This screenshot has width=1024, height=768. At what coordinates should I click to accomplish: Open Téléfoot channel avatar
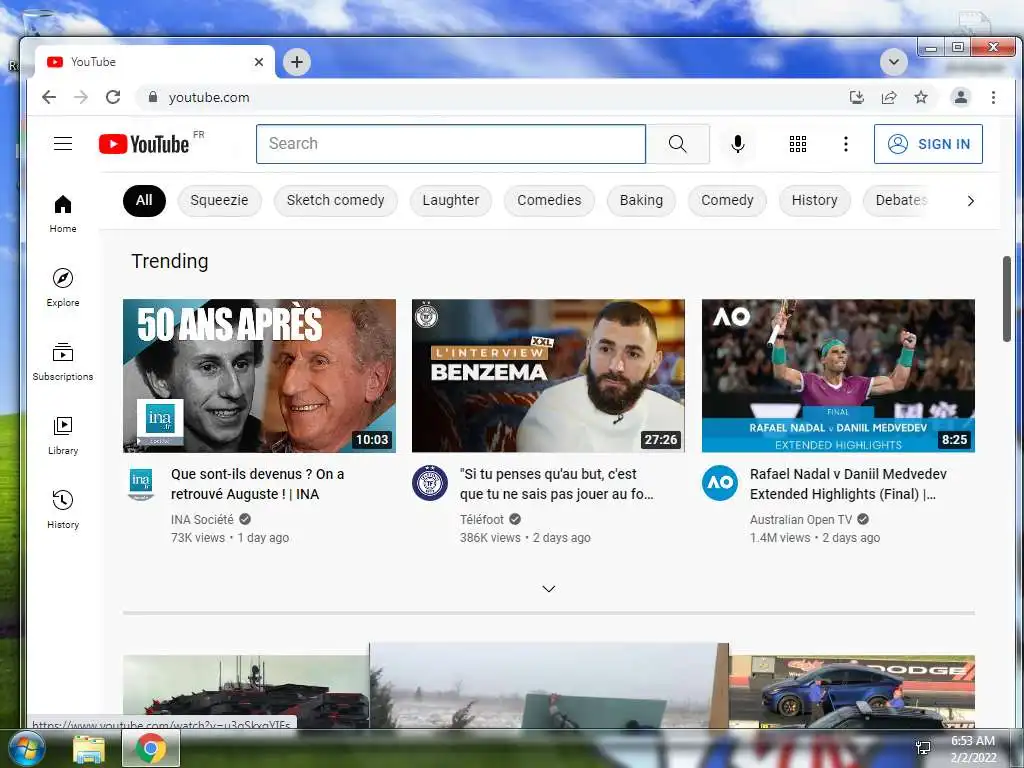(x=430, y=483)
